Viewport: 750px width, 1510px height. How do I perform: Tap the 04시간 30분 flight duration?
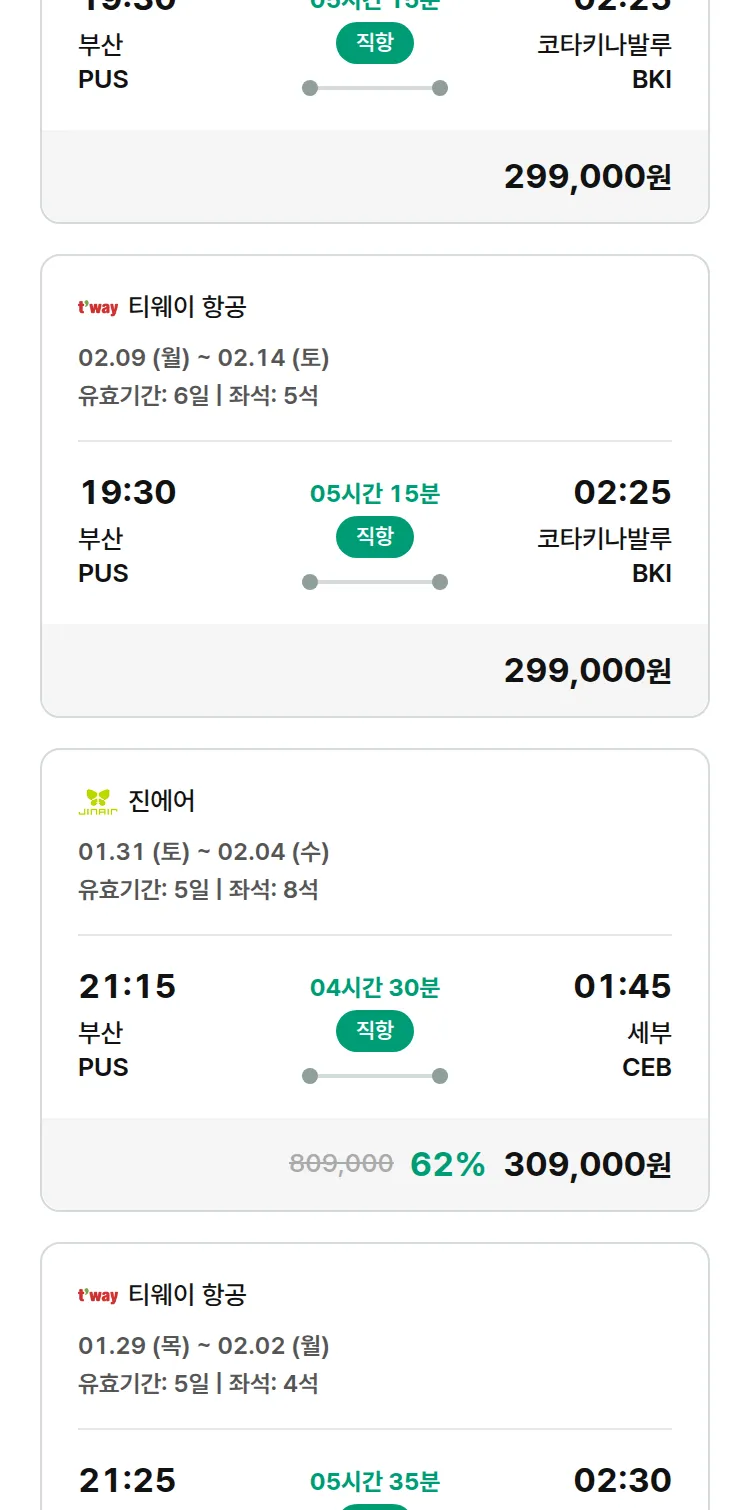(375, 988)
